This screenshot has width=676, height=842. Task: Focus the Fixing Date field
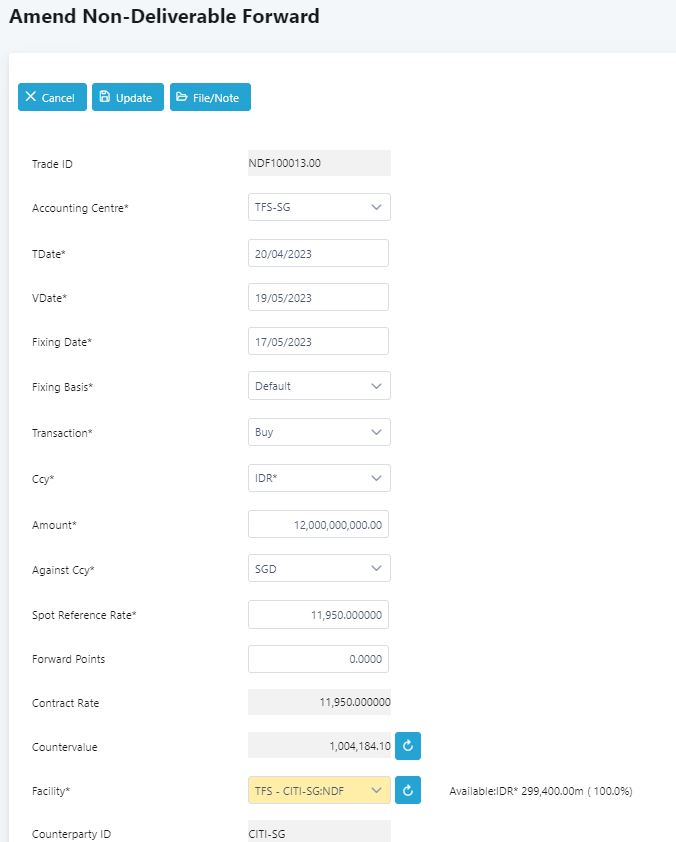(318, 341)
